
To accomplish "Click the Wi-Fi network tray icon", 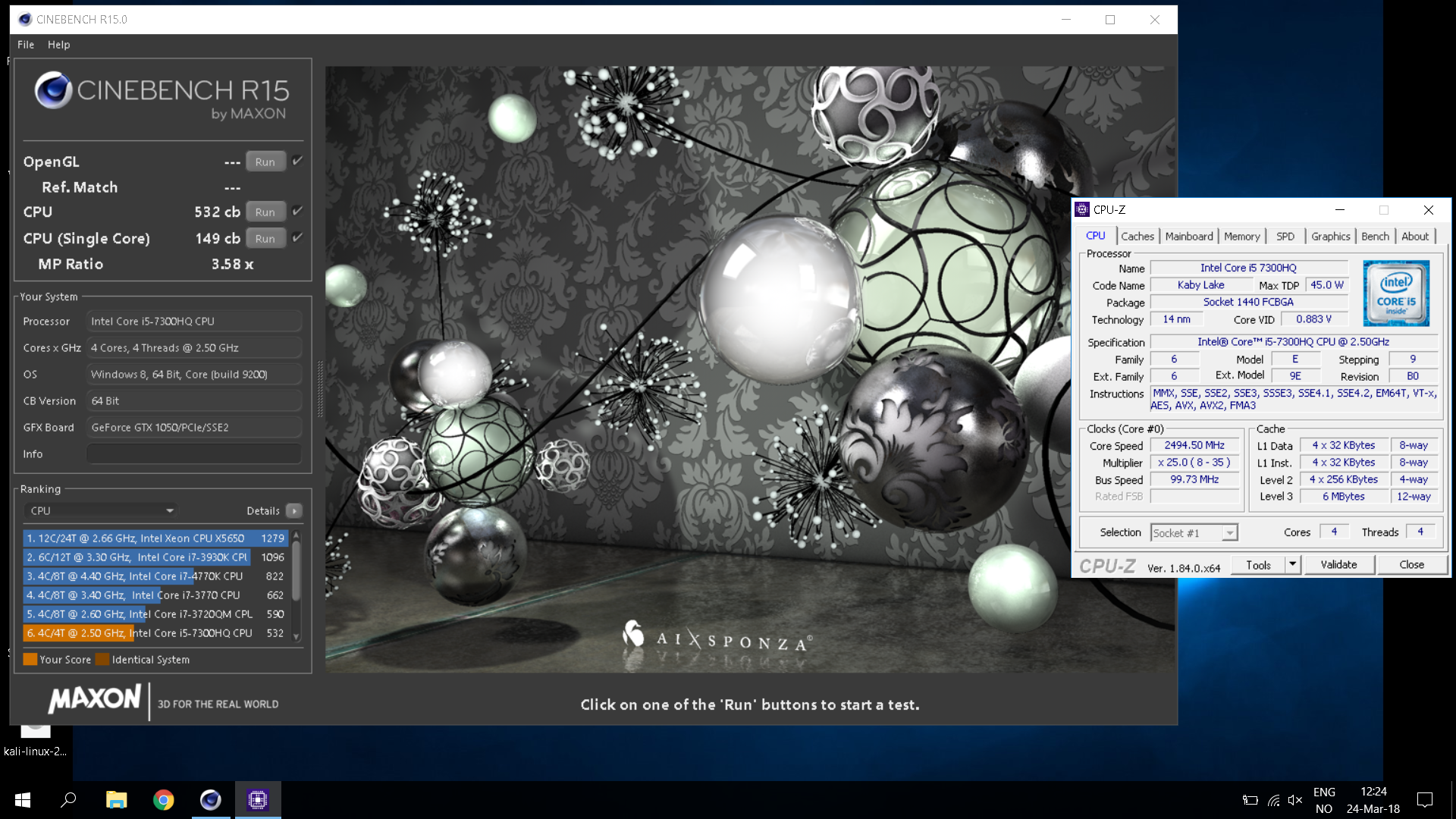I will (1273, 800).
